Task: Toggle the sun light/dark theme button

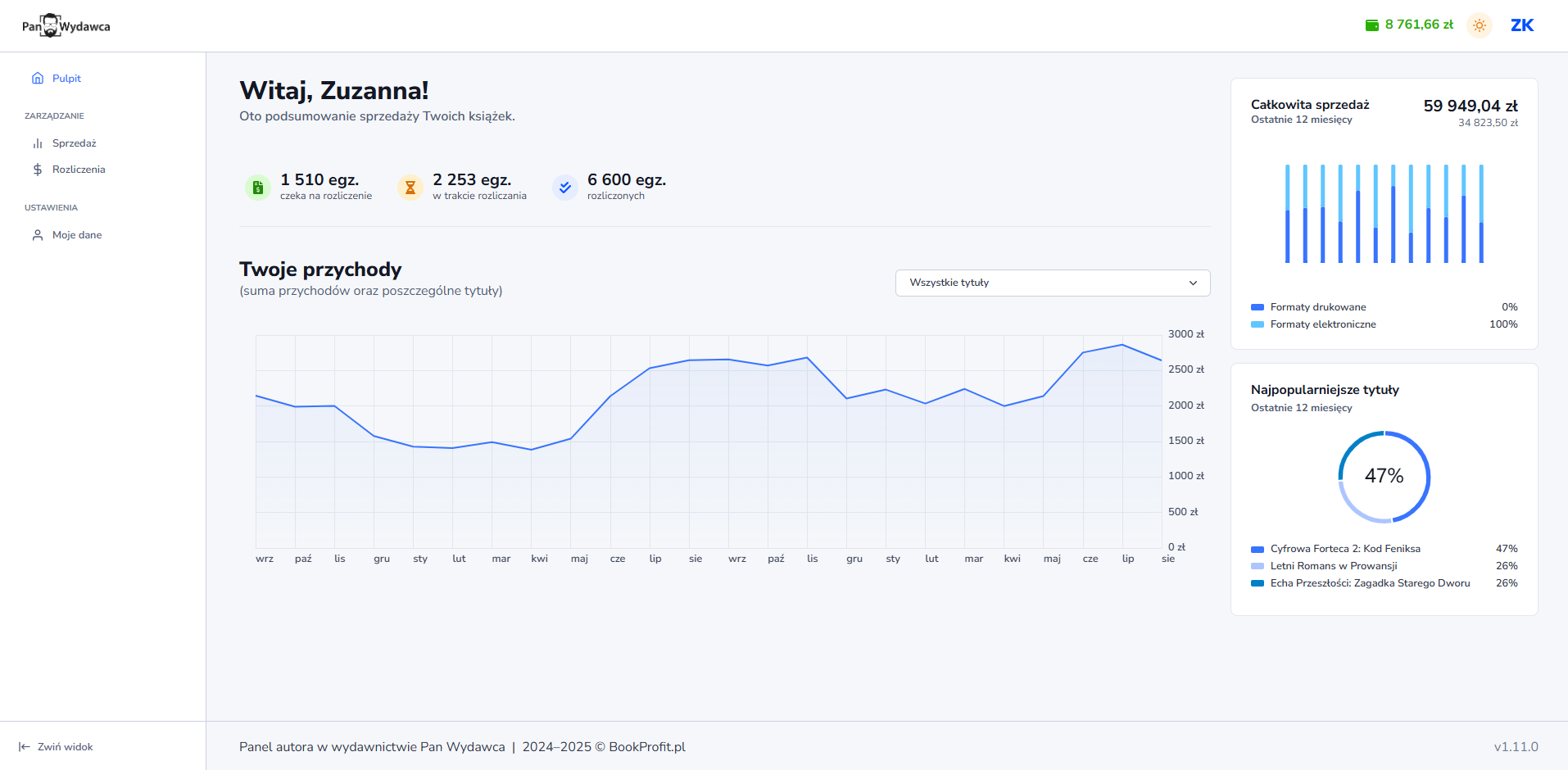Action: click(x=1479, y=25)
